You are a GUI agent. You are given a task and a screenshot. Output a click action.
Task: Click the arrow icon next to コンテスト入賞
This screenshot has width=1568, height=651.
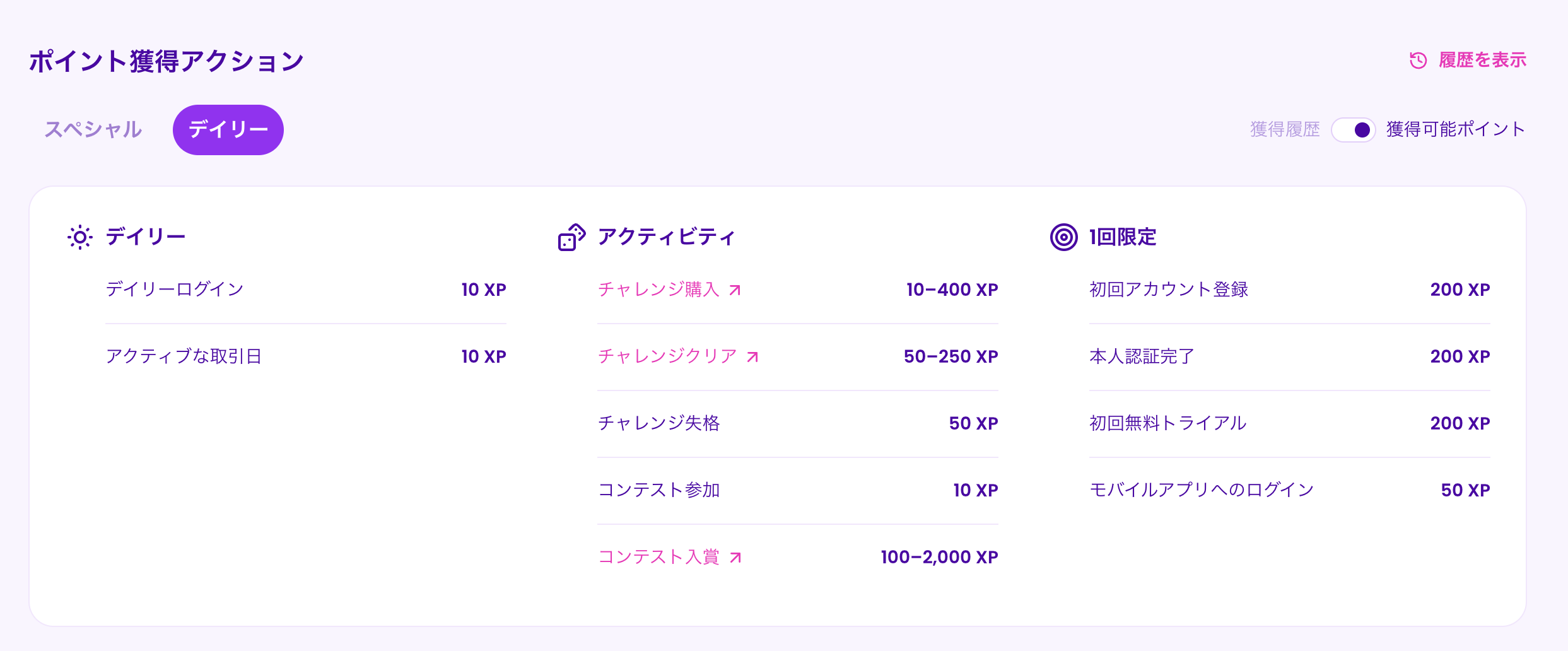click(x=735, y=558)
